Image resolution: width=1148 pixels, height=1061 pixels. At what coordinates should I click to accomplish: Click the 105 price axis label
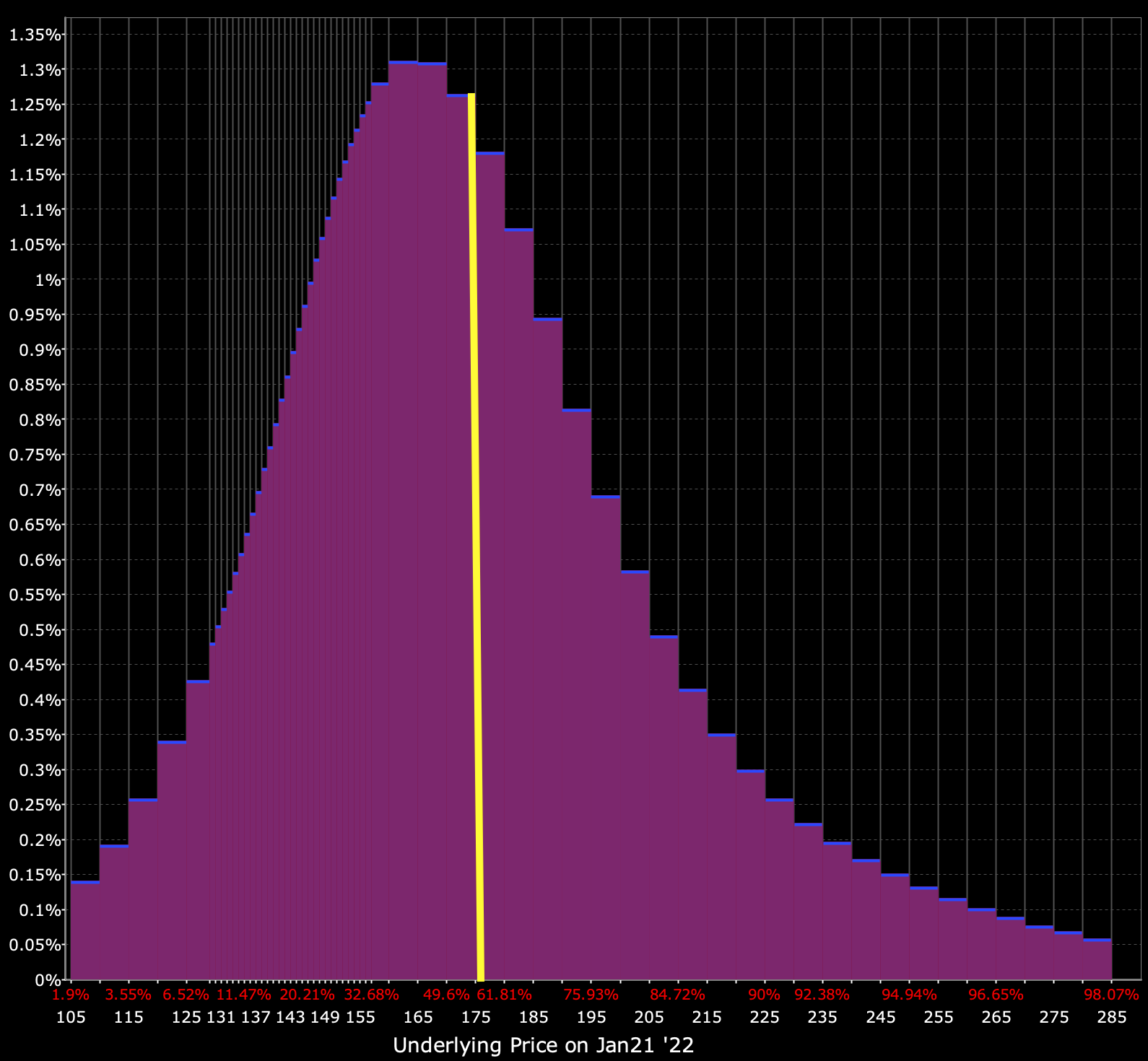71,1017
